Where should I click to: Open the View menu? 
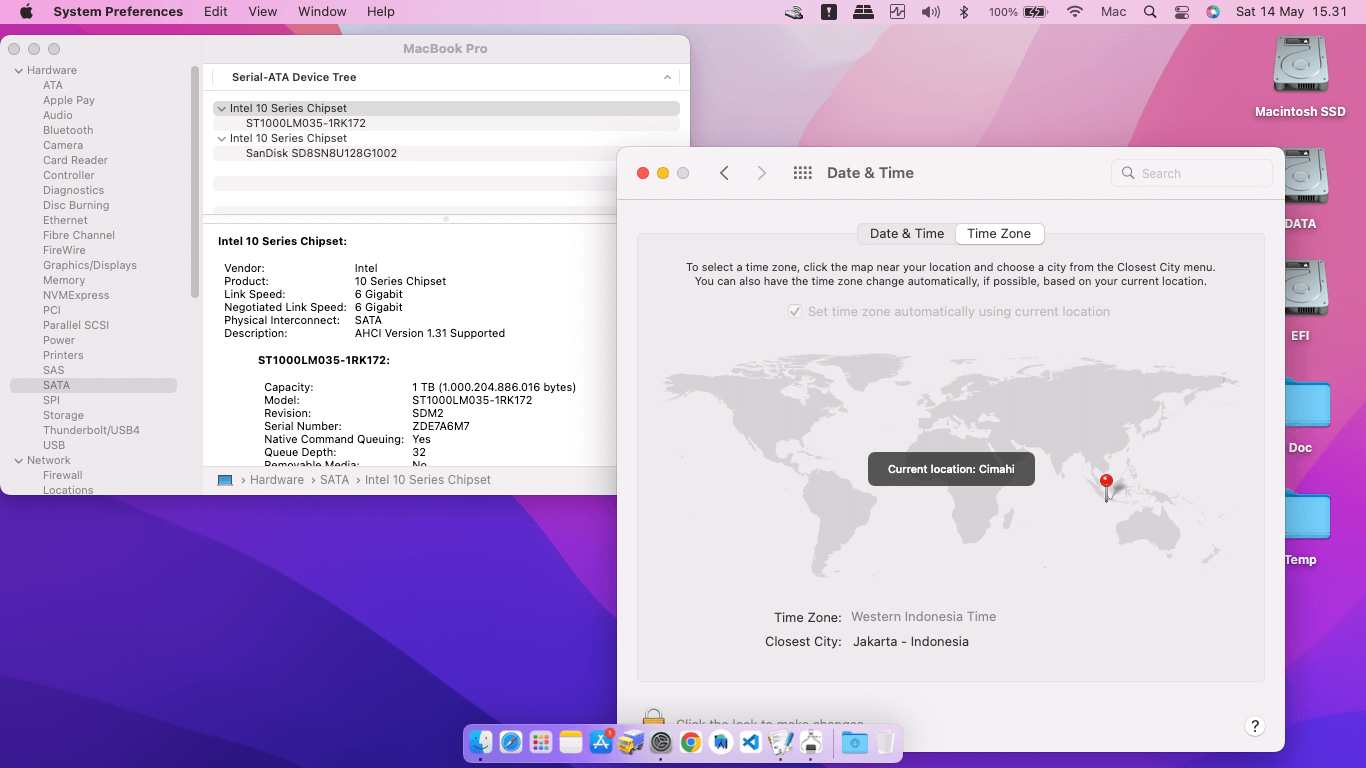click(x=263, y=12)
